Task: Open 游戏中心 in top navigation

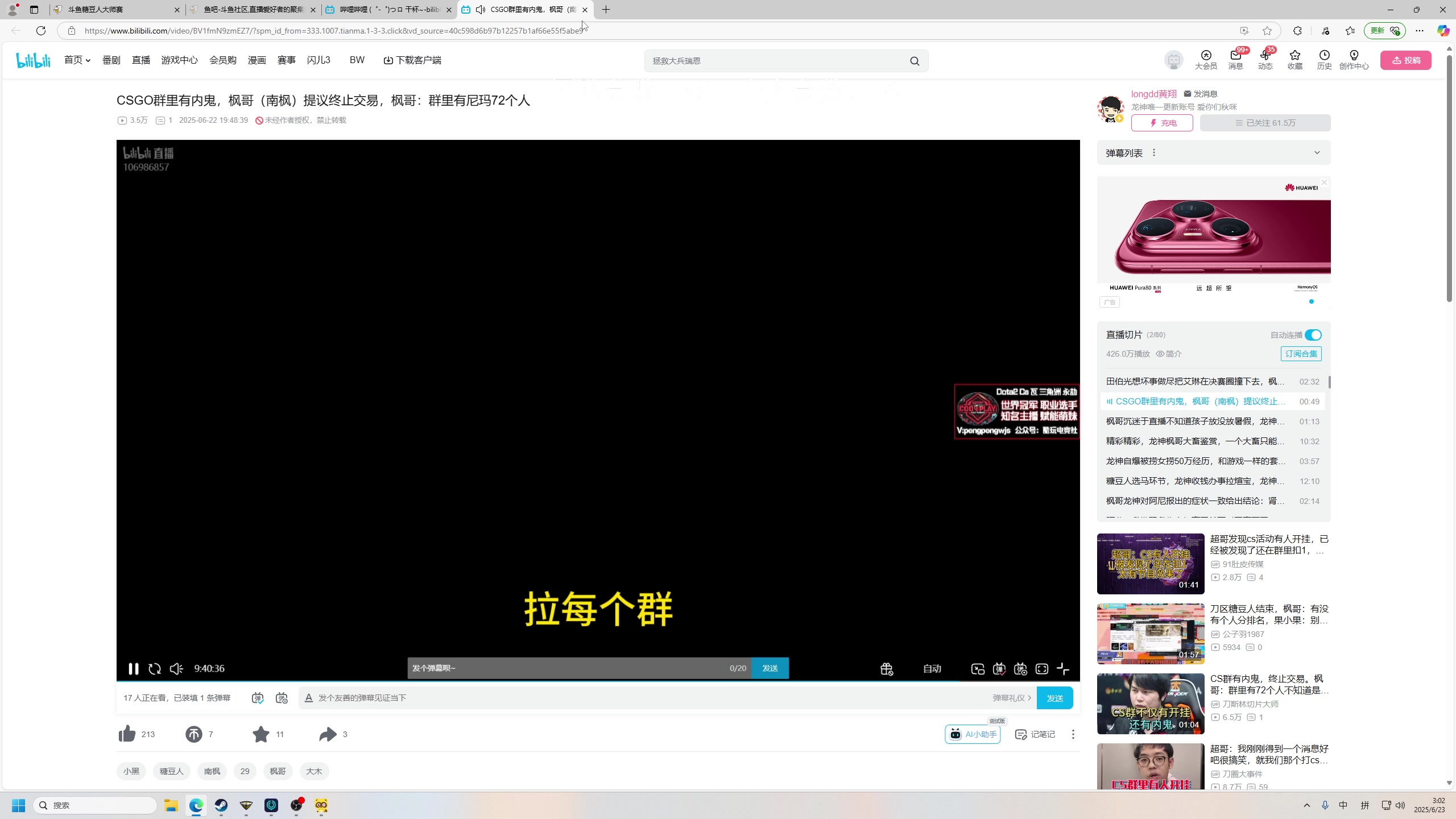Action: pos(179,60)
